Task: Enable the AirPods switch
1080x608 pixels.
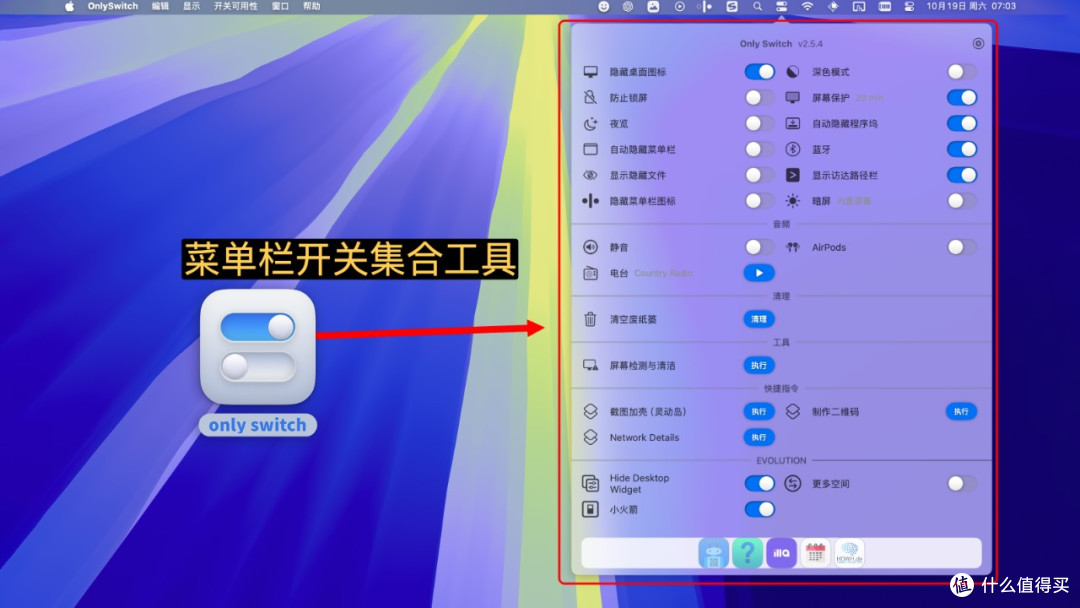Action: coord(962,247)
